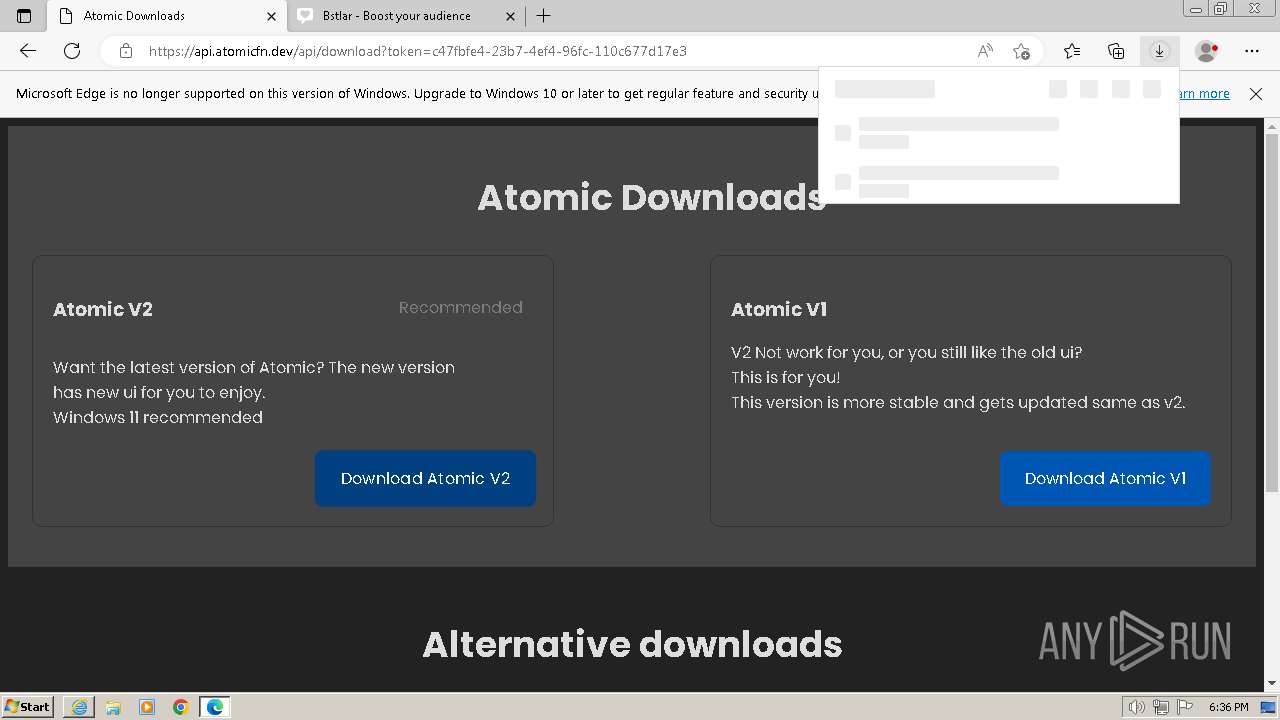The image size is (1280, 720).
Task: Dismiss the Edge unsupported notification bar
Action: coord(1256,93)
